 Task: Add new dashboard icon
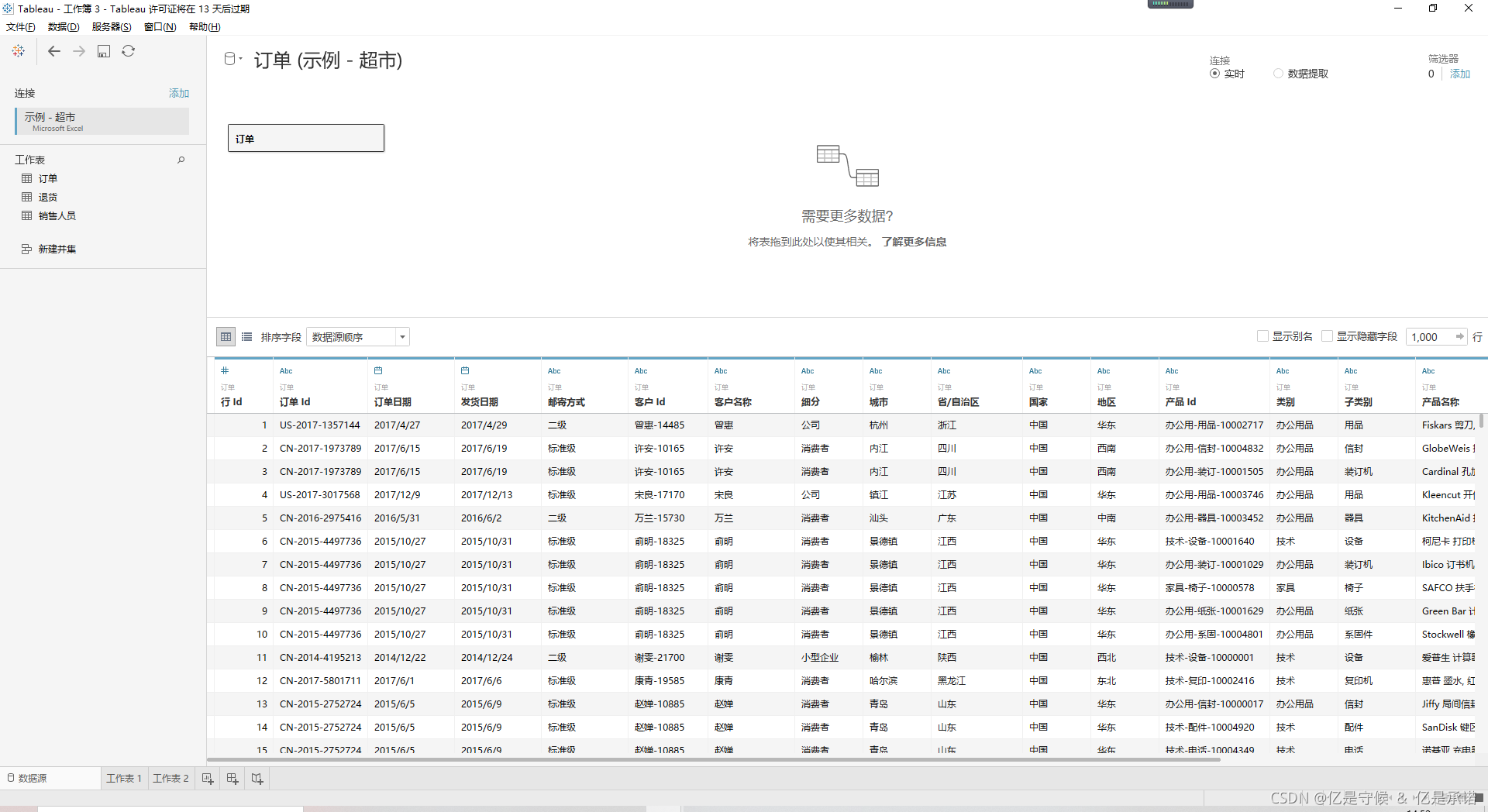(232, 779)
